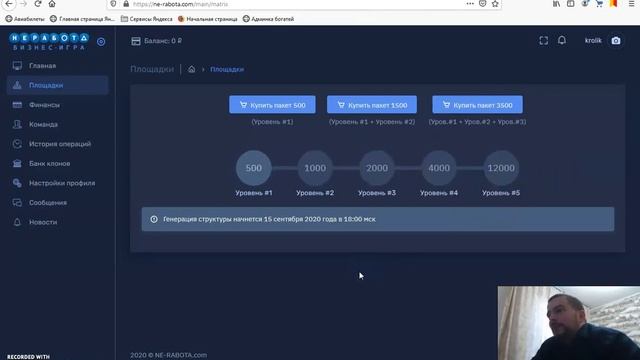Click the address bar URL ne-rabota.com
The height and width of the screenshot is (360, 640).
(180, 4)
